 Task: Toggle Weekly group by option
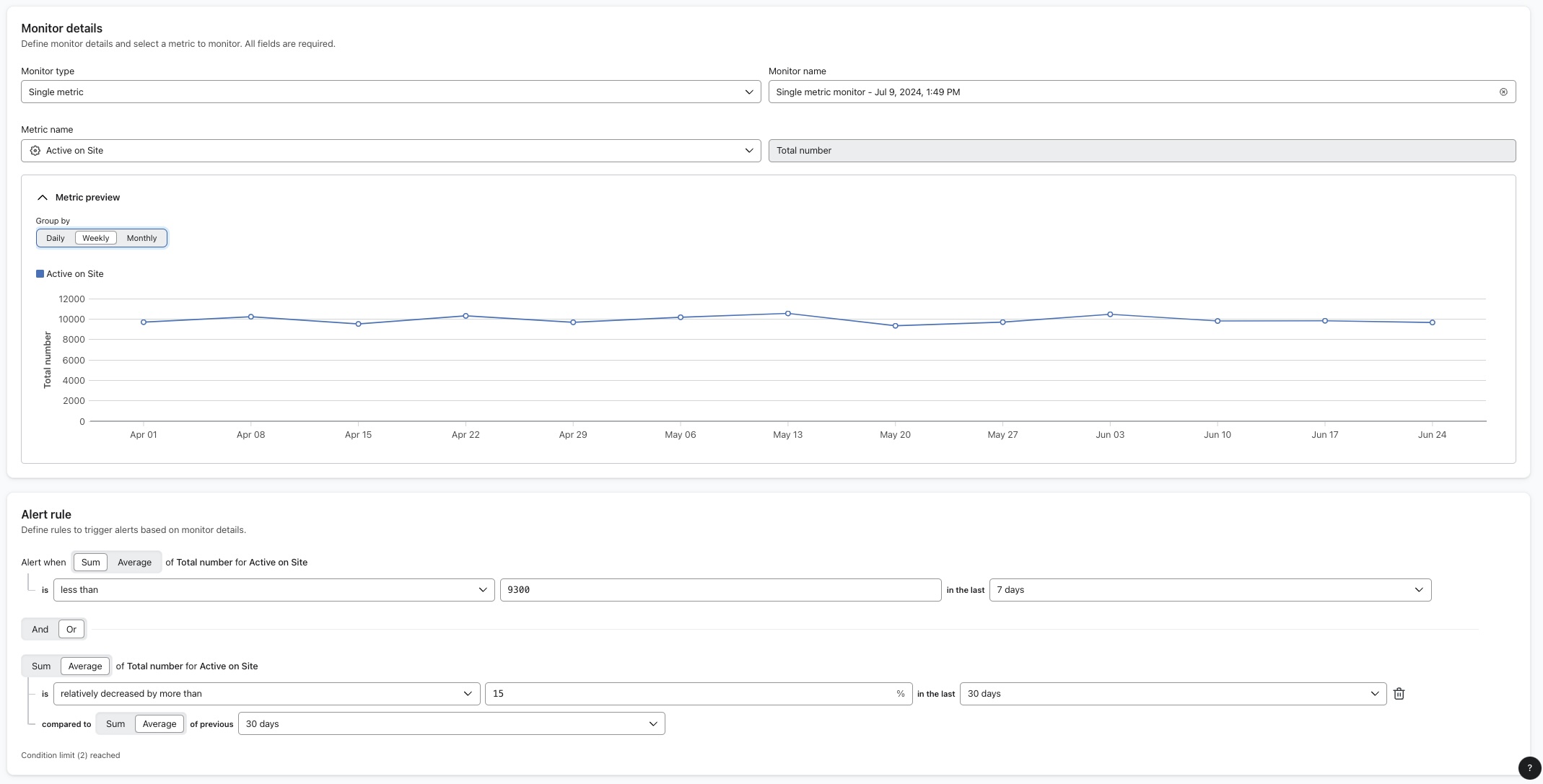tap(95, 238)
